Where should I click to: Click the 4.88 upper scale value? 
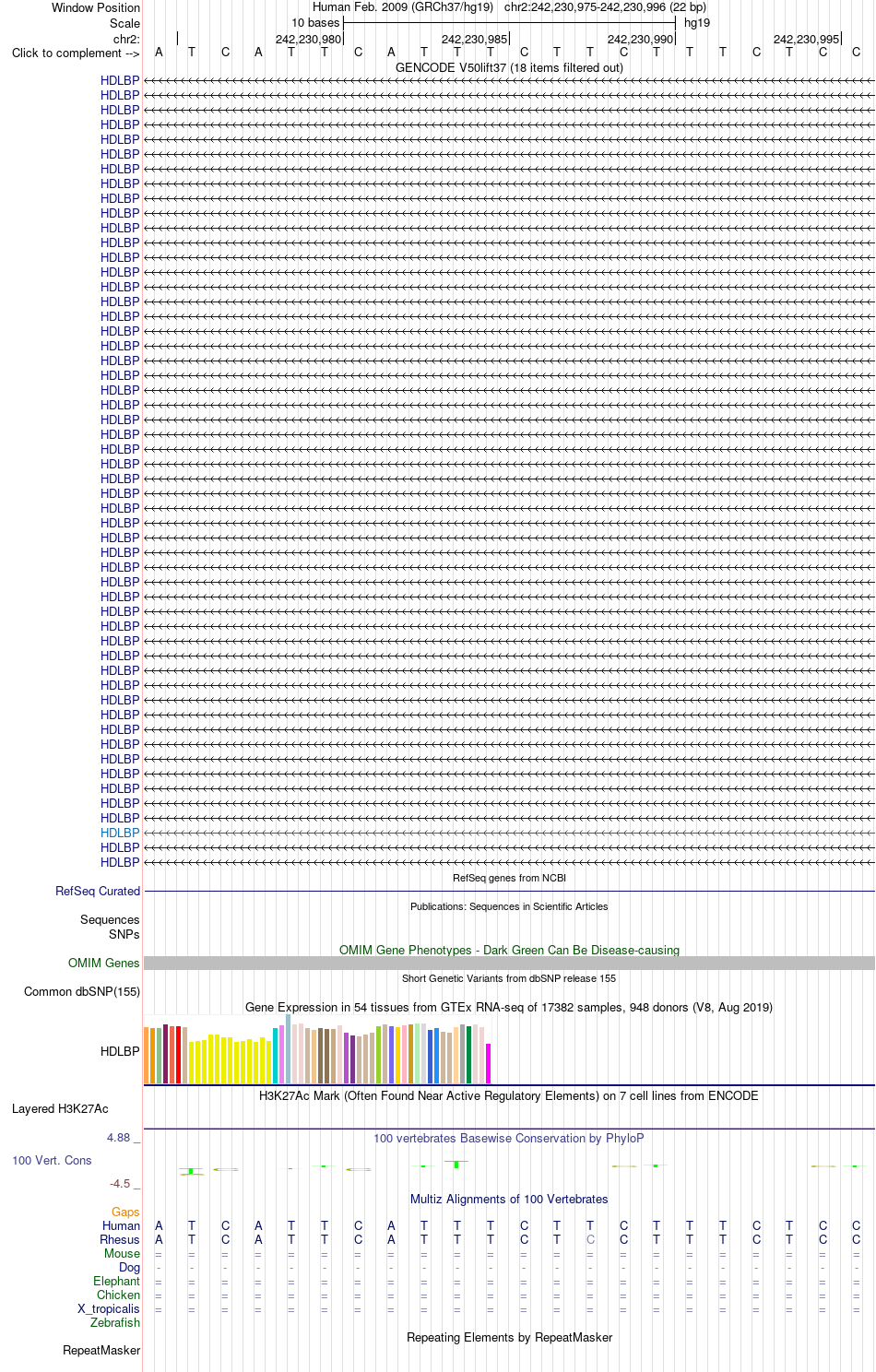(118, 1137)
